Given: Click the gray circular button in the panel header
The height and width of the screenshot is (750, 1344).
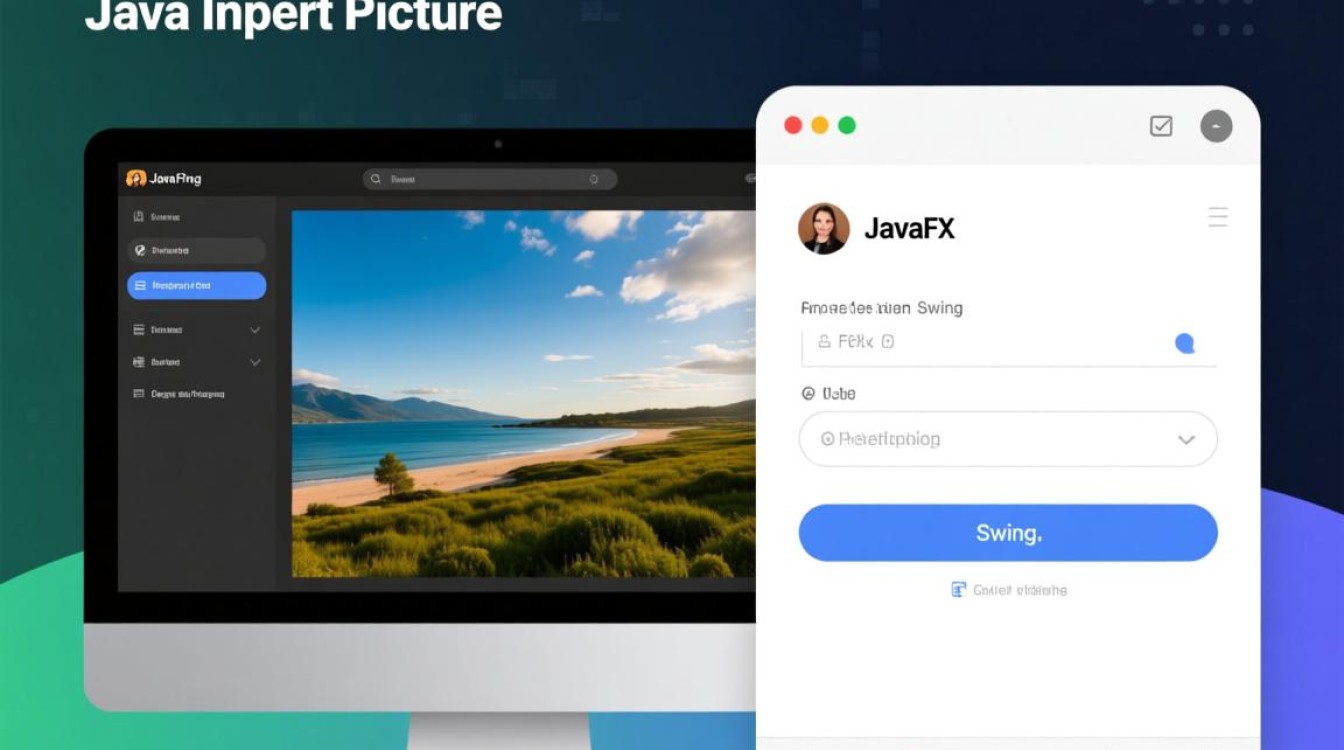Looking at the screenshot, I should click(1216, 126).
